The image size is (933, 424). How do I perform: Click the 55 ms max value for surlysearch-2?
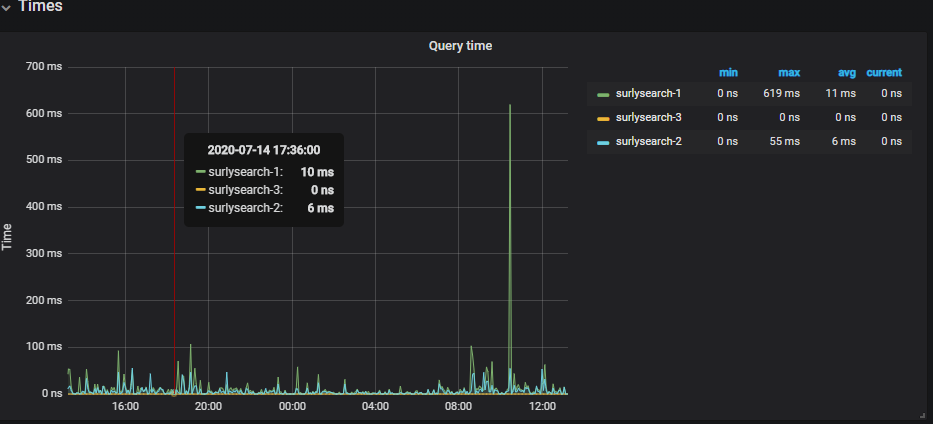click(x=787, y=142)
